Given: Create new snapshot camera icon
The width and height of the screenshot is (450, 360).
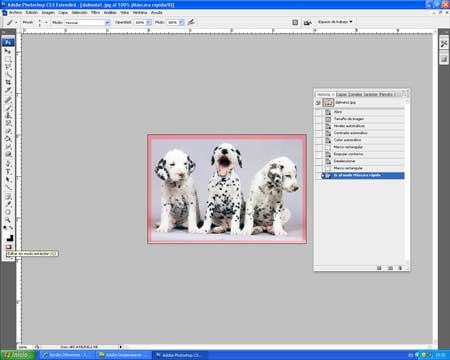Looking at the screenshot, I should 390,268.
